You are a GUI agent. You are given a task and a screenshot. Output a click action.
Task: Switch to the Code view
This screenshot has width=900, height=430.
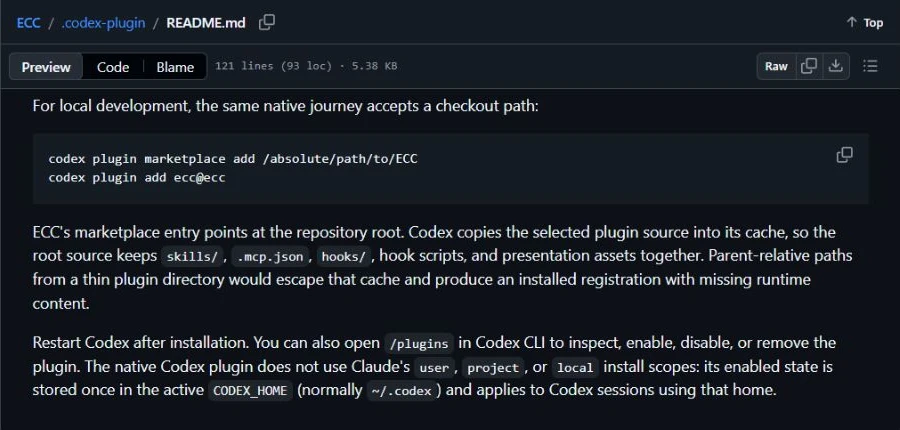point(112,67)
